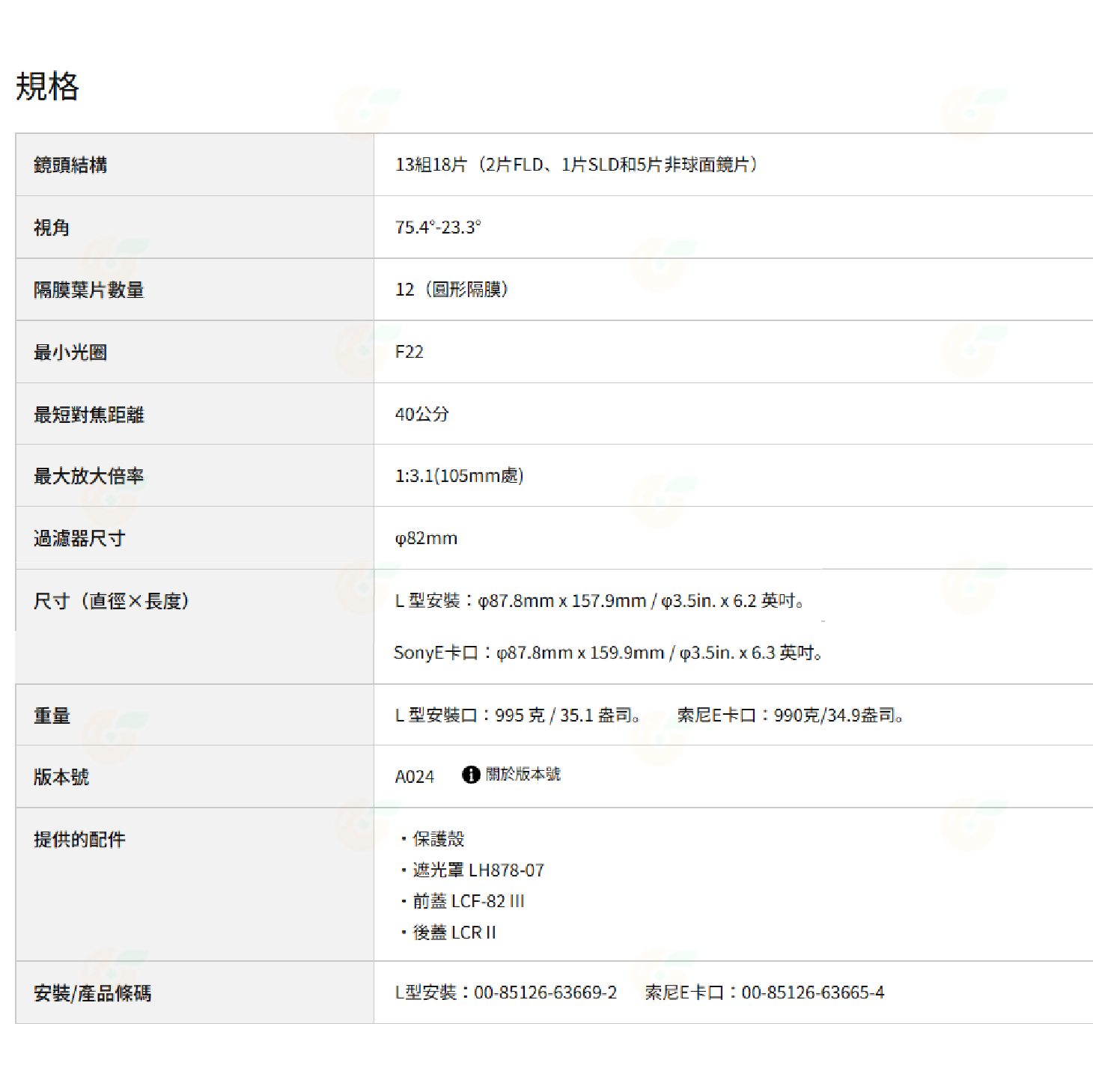Click the A024 version number text

(x=415, y=777)
